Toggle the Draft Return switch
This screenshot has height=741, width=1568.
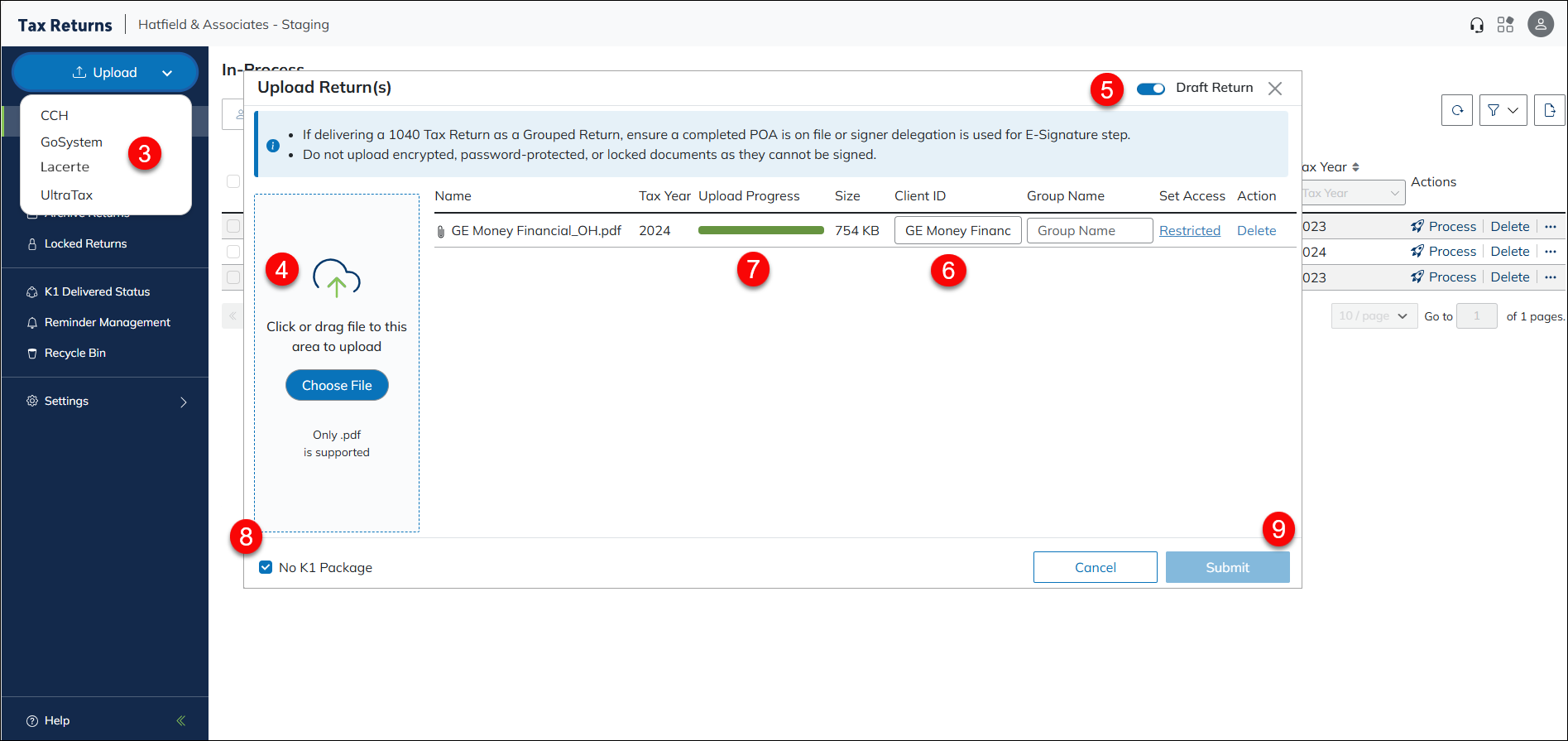point(1150,89)
